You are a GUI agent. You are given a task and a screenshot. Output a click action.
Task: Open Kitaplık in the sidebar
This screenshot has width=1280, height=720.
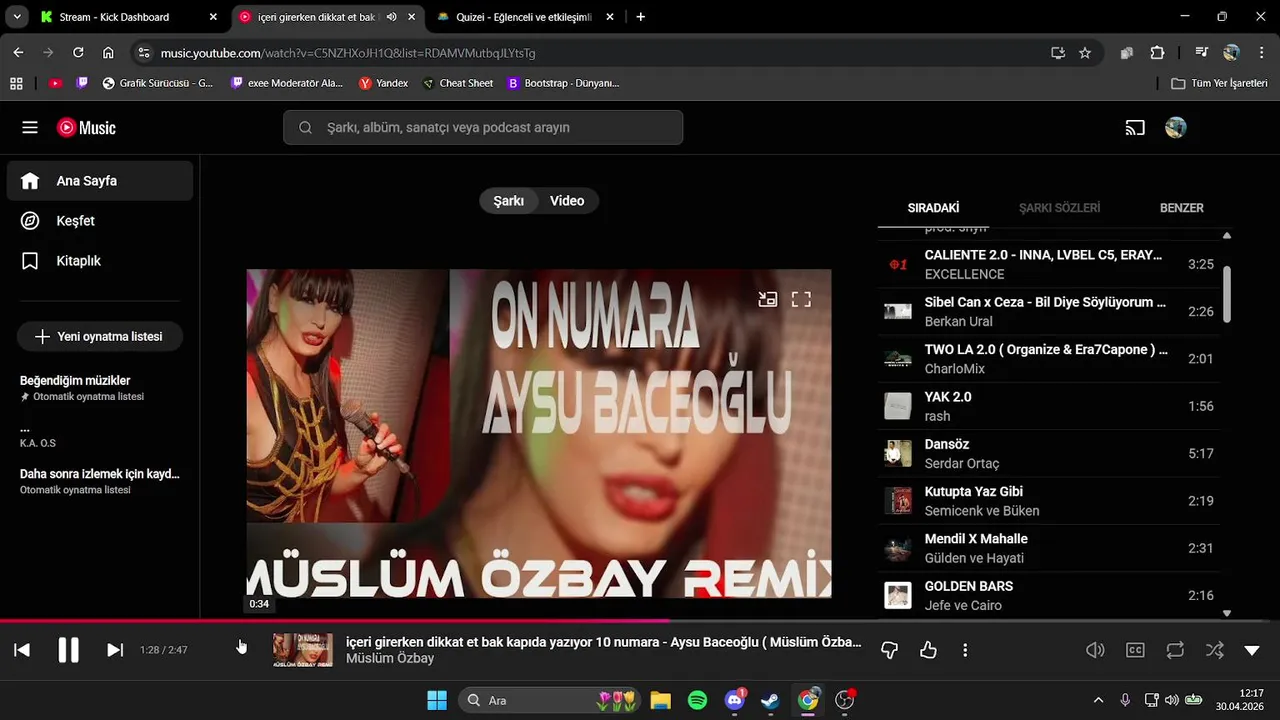100,261
